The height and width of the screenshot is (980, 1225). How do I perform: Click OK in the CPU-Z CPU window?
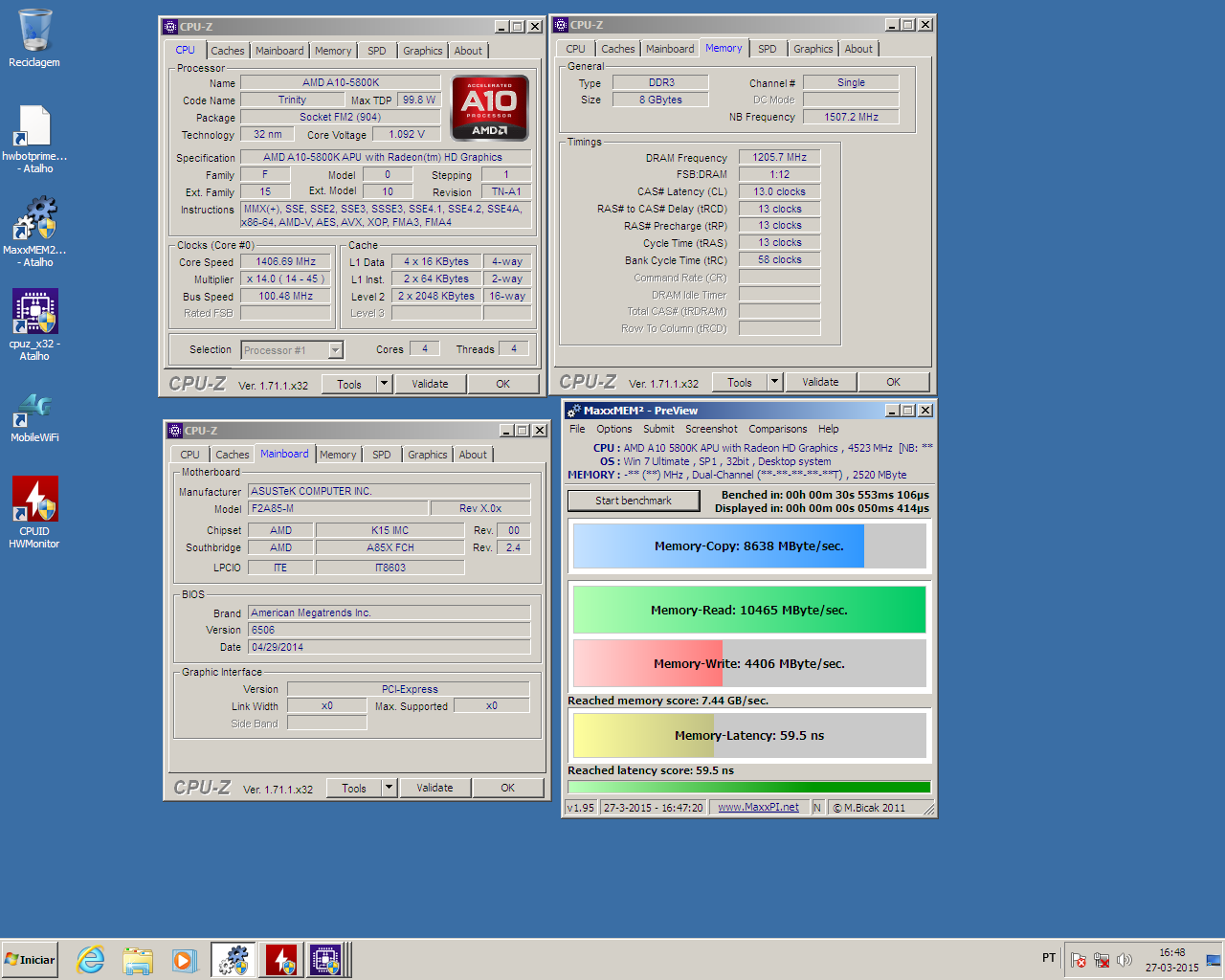503,384
